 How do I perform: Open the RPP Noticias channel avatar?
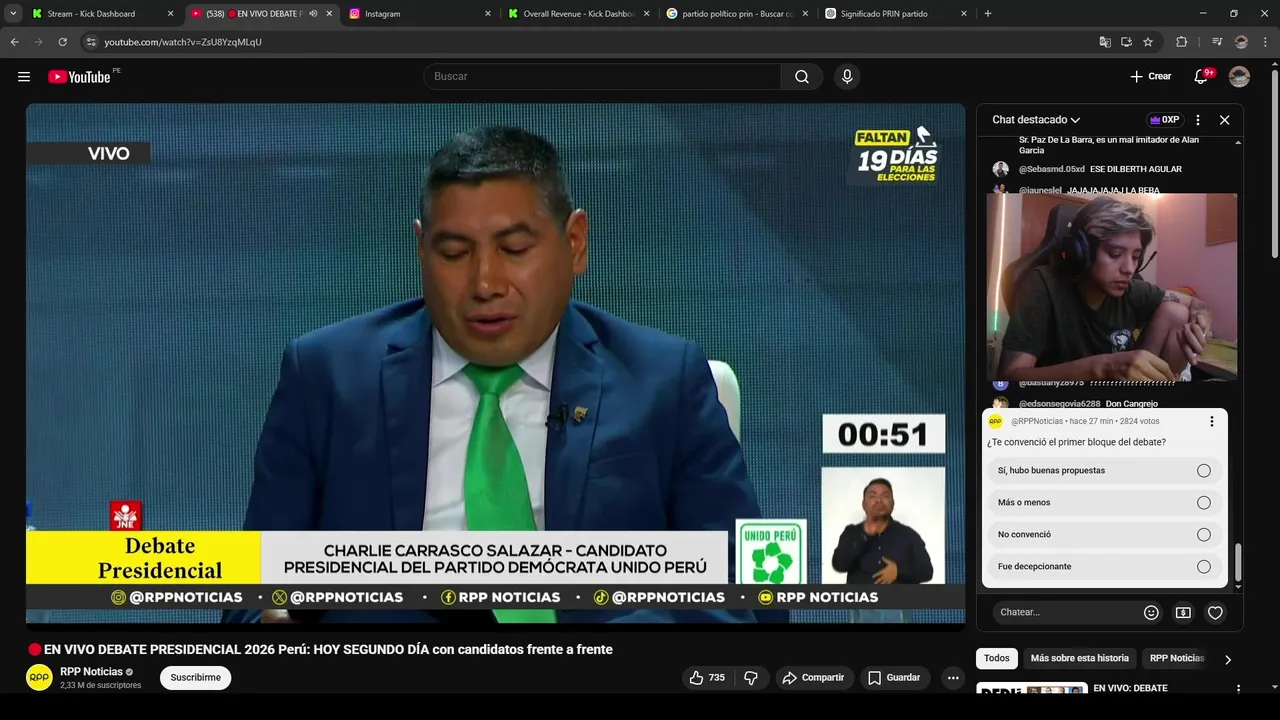coord(39,678)
